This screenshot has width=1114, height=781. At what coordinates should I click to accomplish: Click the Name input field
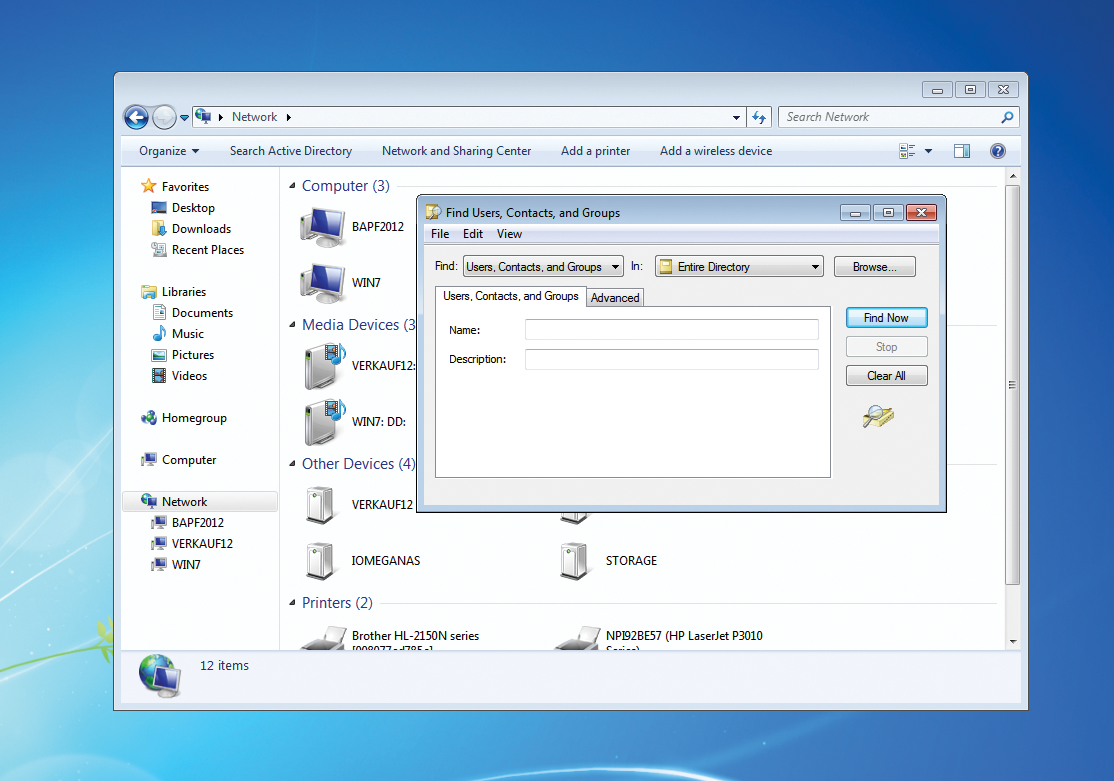tap(671, 330)
